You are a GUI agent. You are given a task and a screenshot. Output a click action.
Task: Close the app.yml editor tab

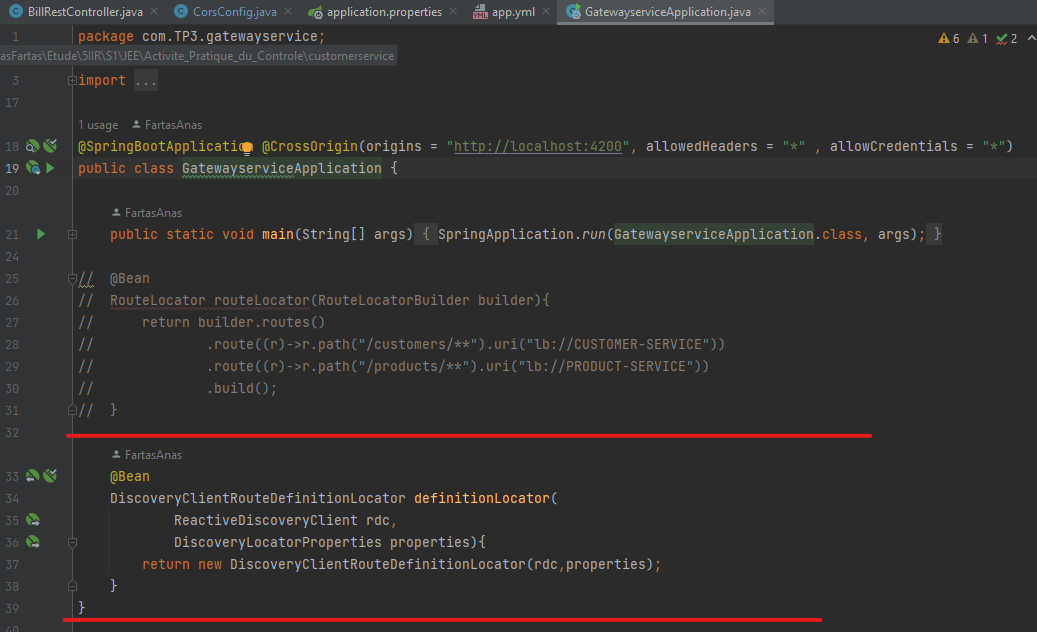coord(546,13)
